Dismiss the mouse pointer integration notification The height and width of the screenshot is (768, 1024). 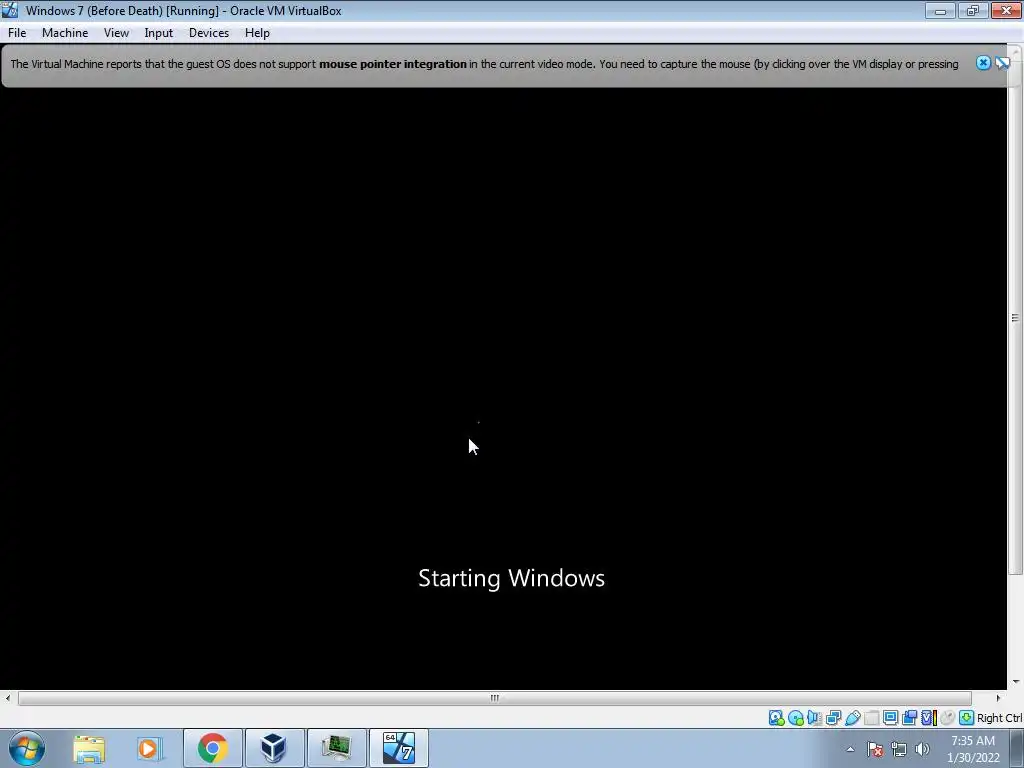click(x=983, y=63)
